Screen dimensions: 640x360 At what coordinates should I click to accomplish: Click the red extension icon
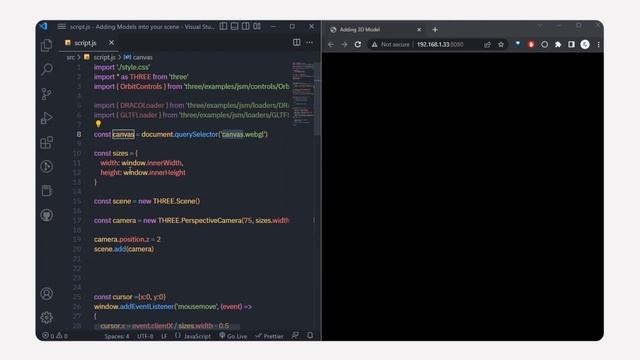pos(531,44)
